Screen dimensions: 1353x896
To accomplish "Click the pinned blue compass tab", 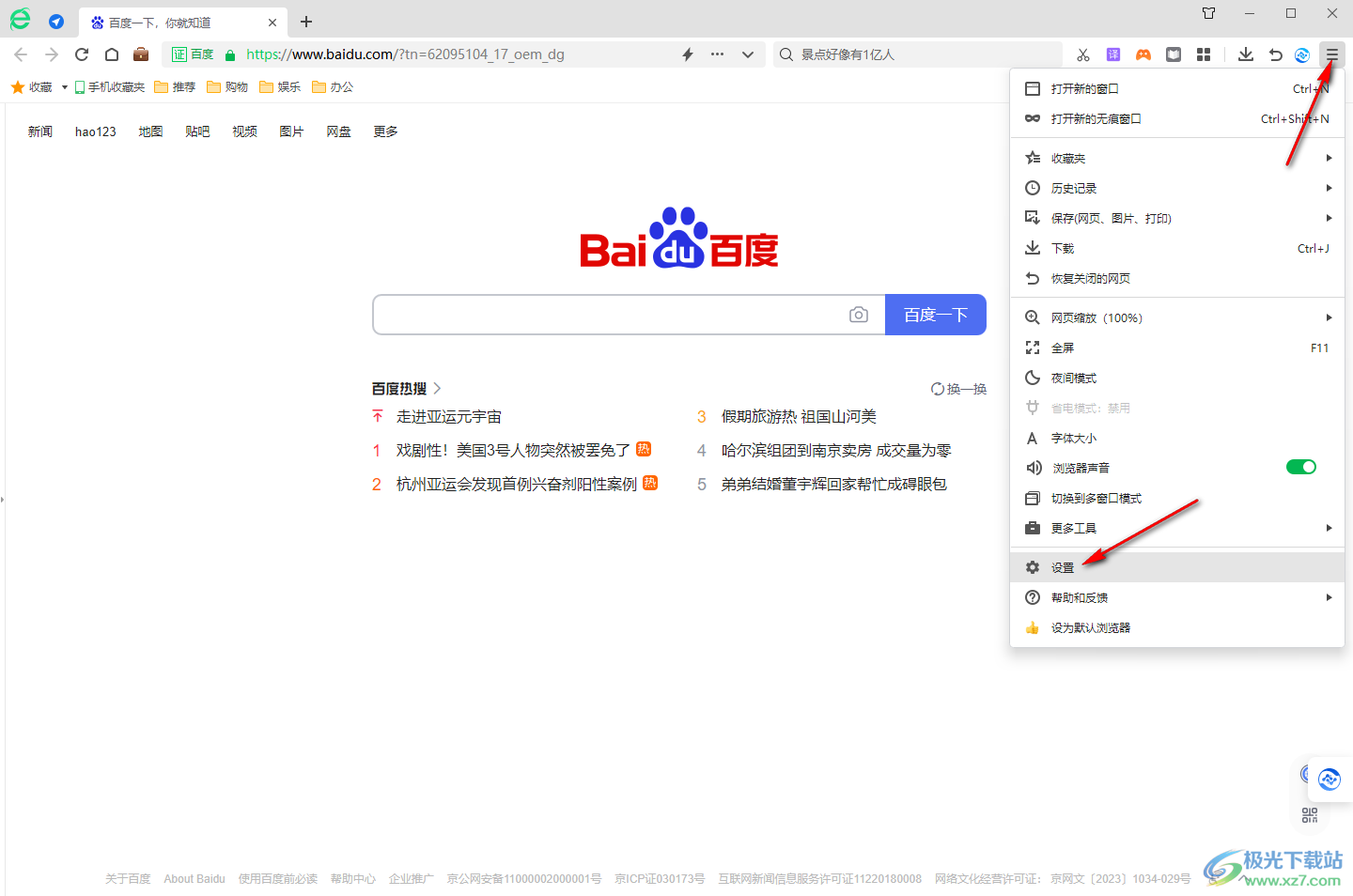I will 56,22.
